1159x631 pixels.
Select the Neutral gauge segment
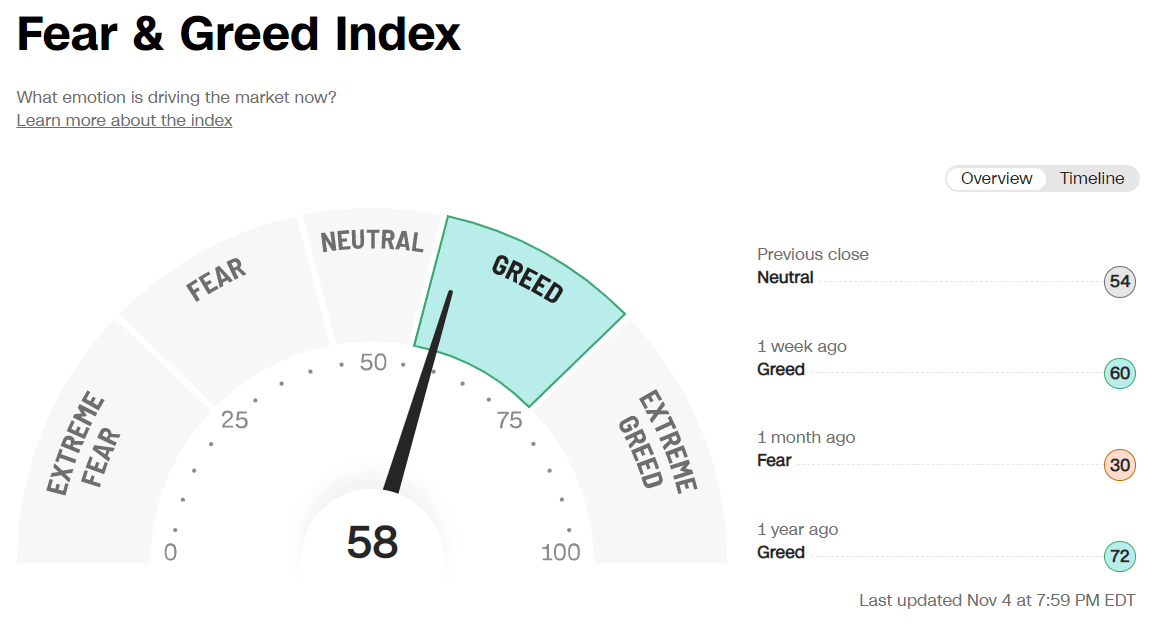[x=372, y=270]
